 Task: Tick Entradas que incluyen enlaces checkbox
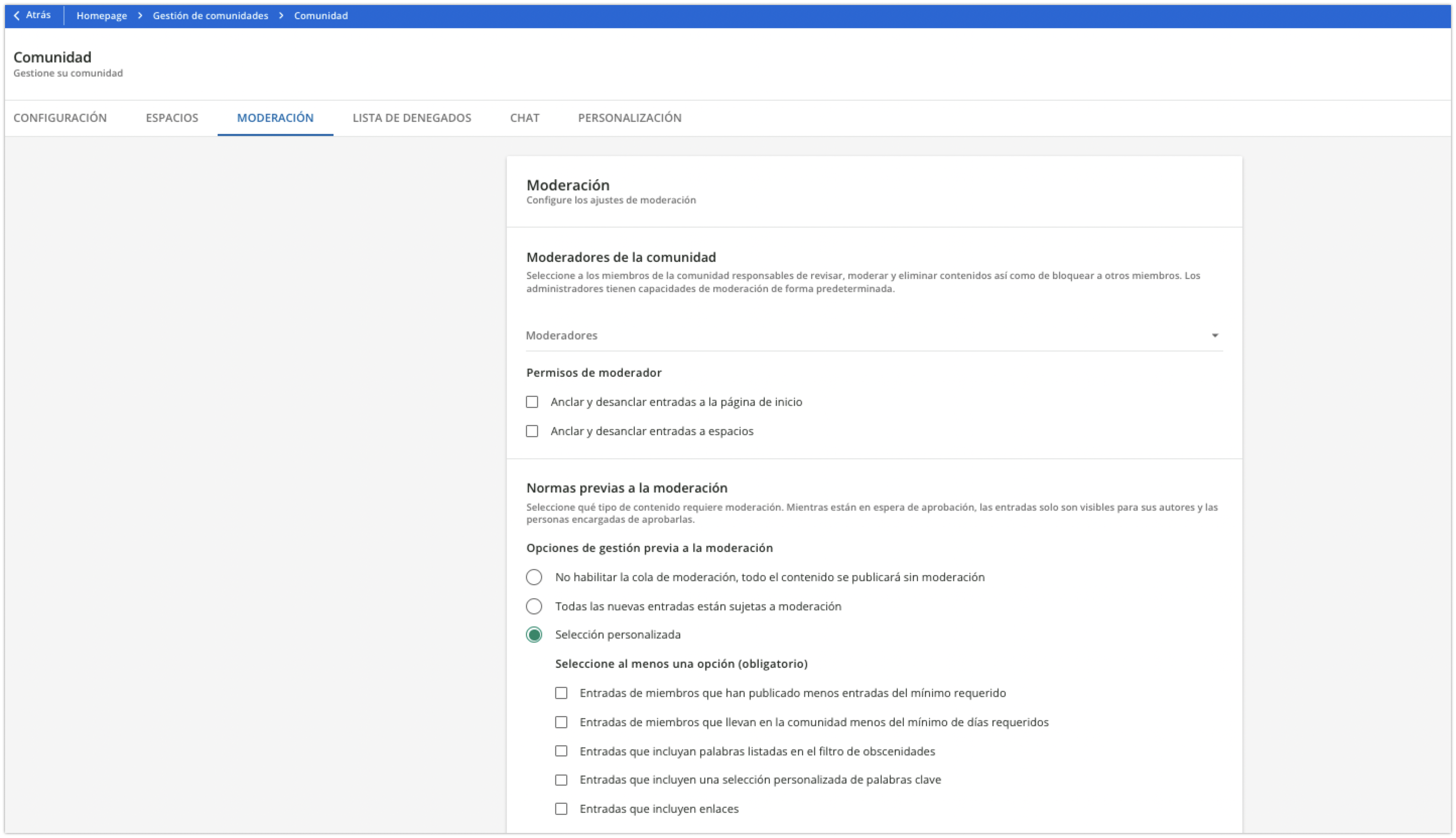click(561, 809)
